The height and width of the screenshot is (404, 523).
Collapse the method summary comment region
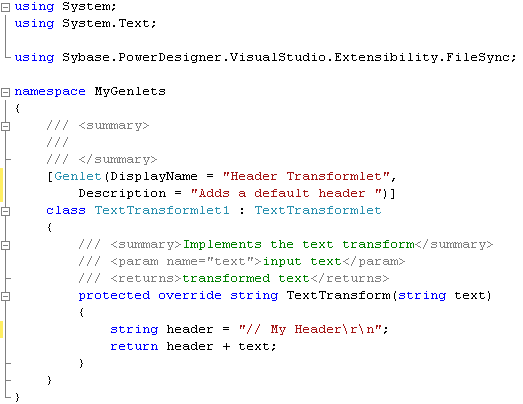(5, 245)
